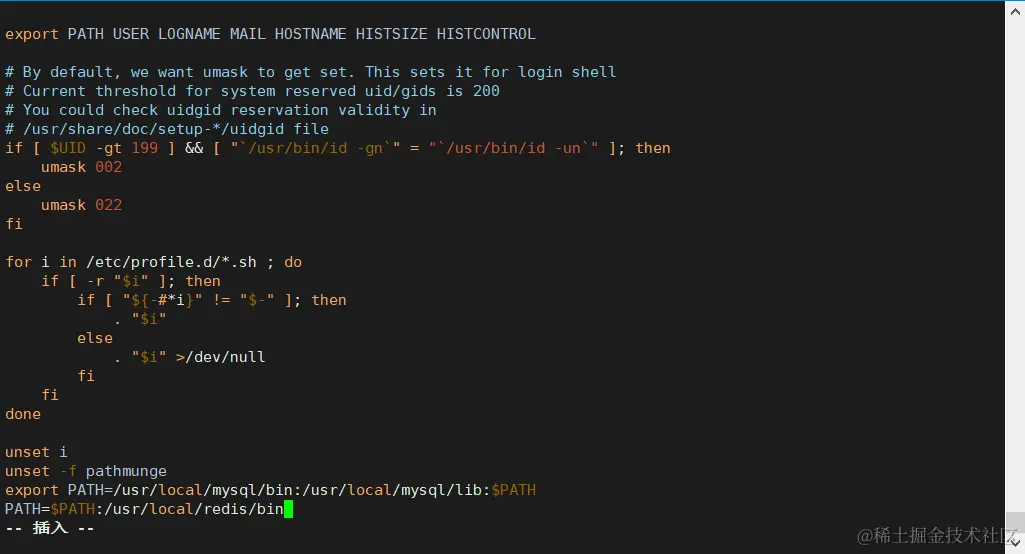
Task: Click the green cursor block after redis/bin
Action: pyautogui.click(x=288, y=509)
